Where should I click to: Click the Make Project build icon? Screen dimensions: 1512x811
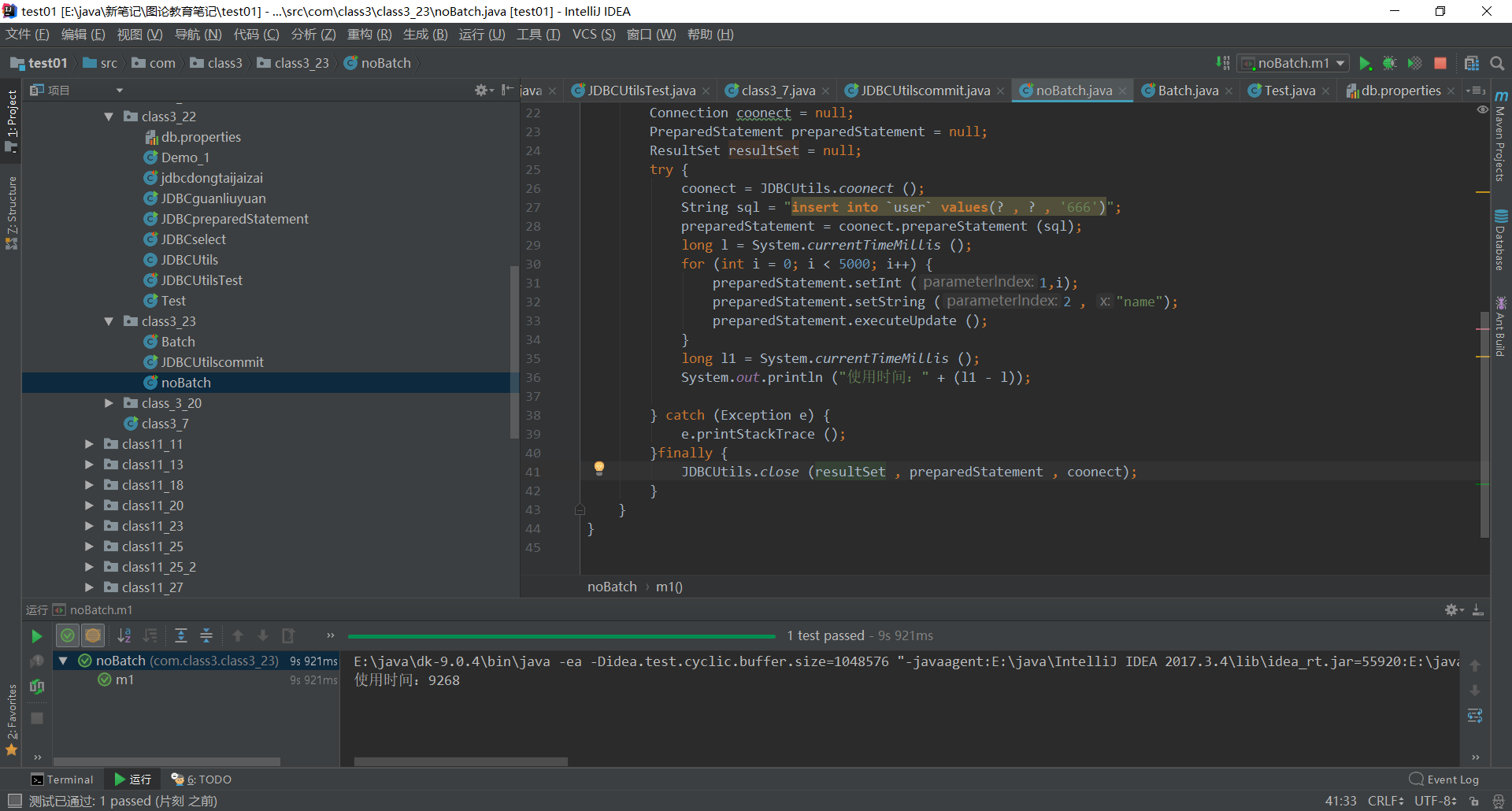coord(1222,63)
